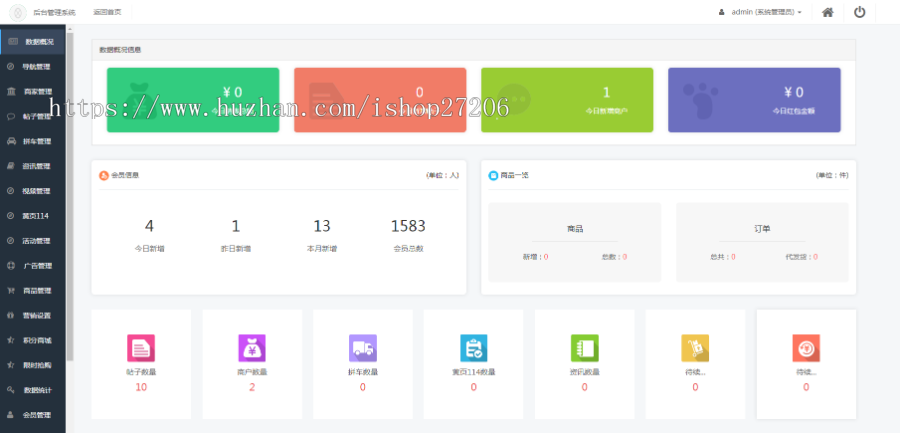Click the gift icon beside 营销设置
Image resolution: width=900 pixels, height=433 pixels.
pyautogui.click(x=10, y=315)
